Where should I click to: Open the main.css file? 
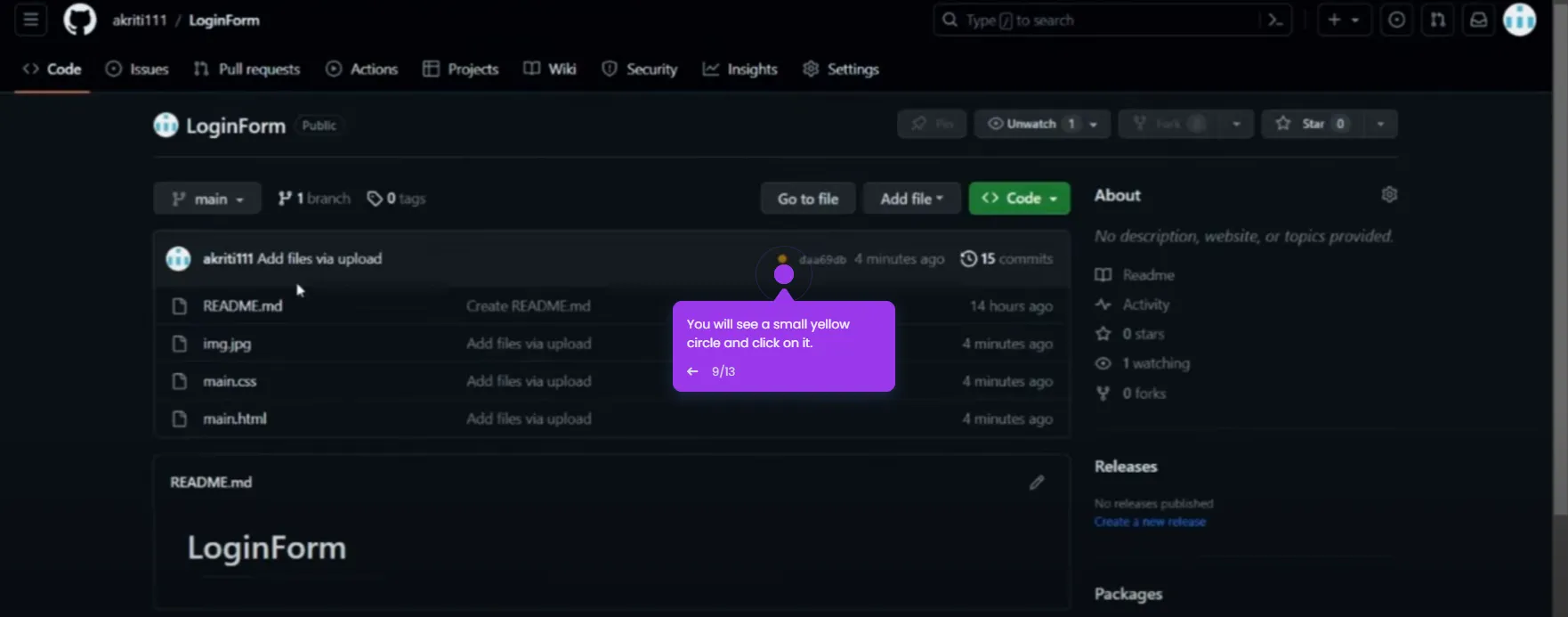tap(230, 381)
